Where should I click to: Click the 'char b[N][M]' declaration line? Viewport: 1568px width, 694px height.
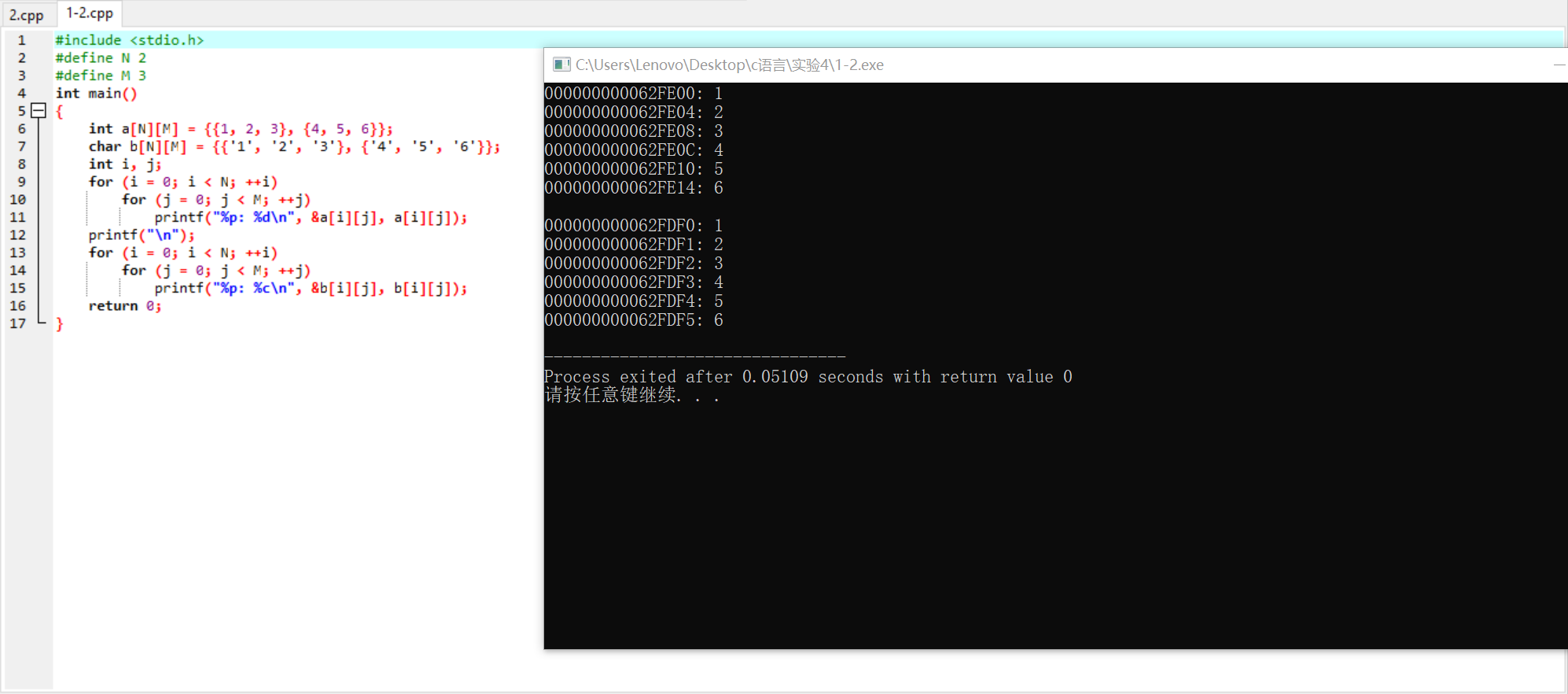294,146
